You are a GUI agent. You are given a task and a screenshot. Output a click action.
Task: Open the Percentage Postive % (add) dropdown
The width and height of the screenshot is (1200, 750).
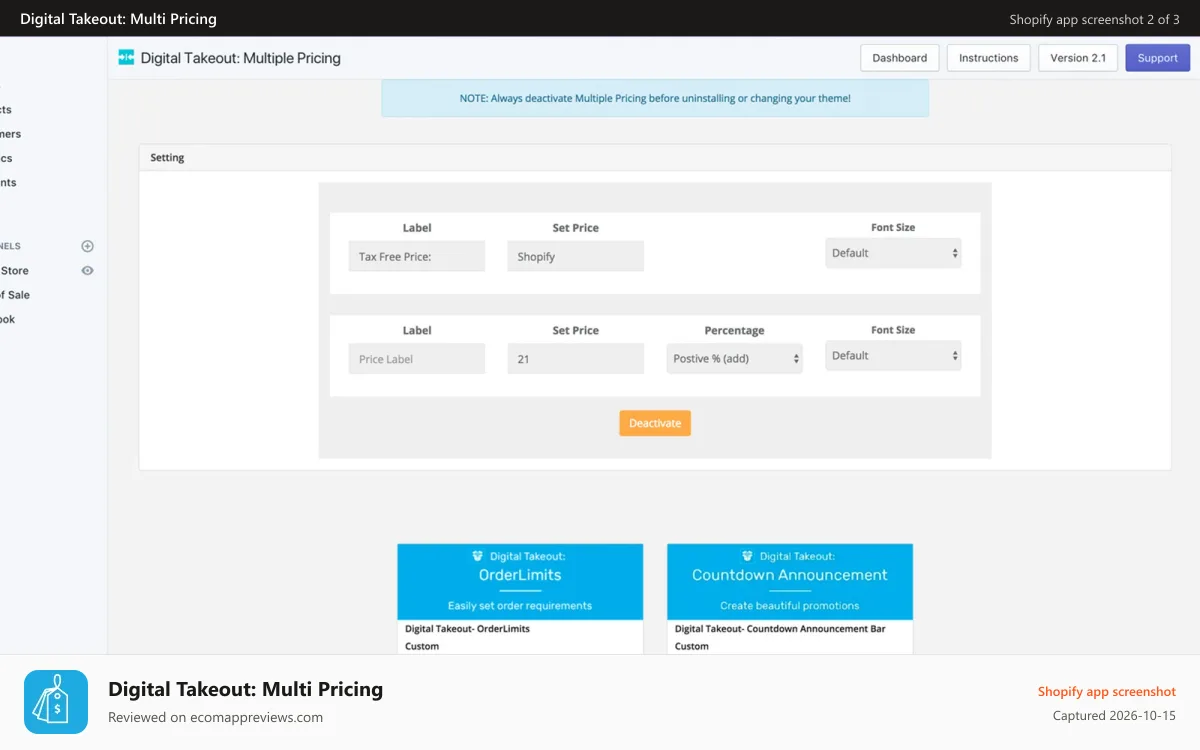734,359
